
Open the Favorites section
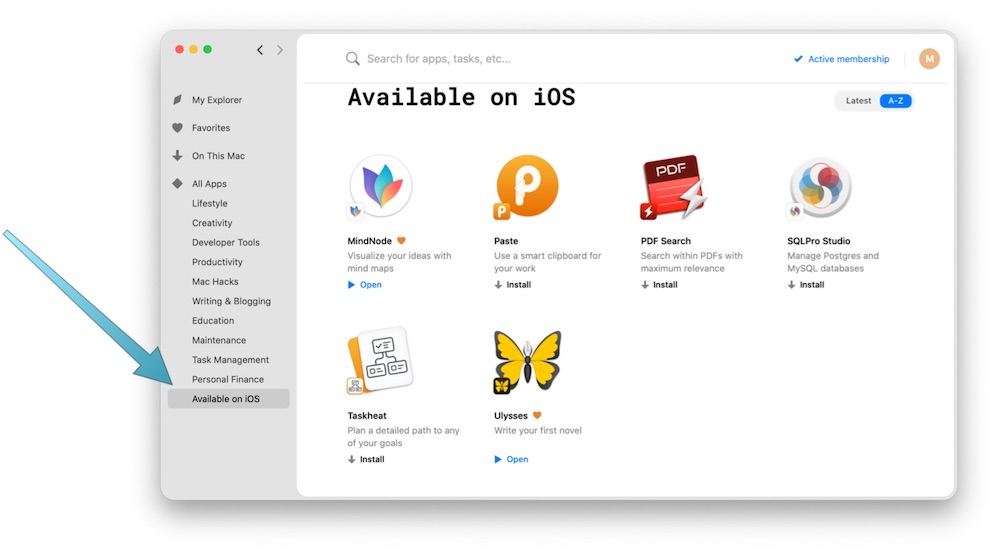click(x=211, y=128)
